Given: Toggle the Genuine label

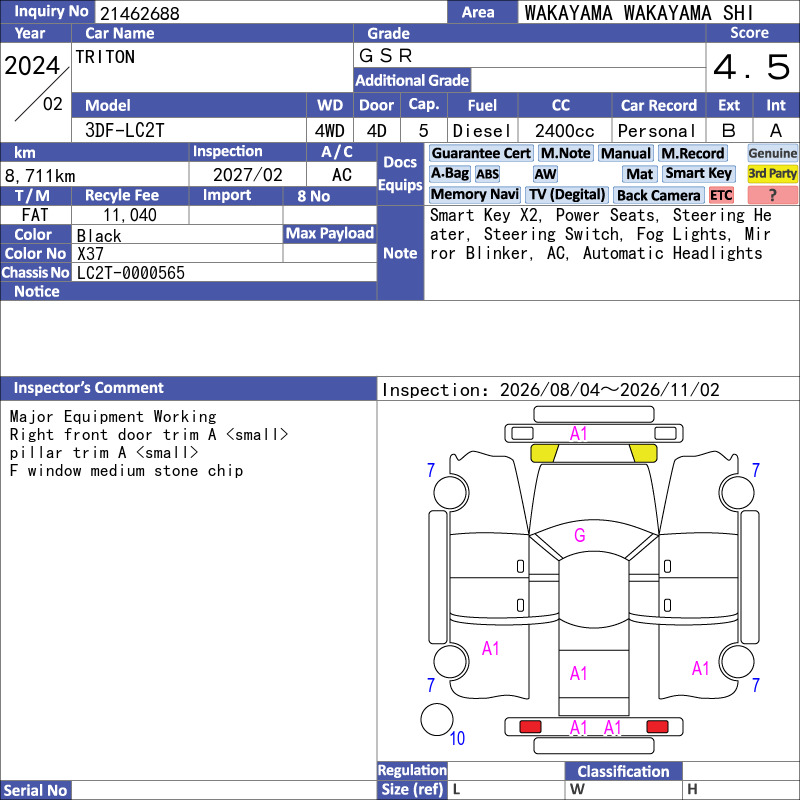Looking at the screenshot, I should pos(772,154).
